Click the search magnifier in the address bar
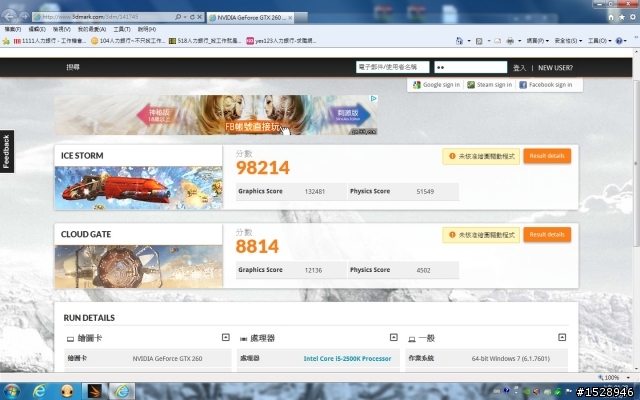The height and width of the screenshot is (400, 640). tap(178, 17)
